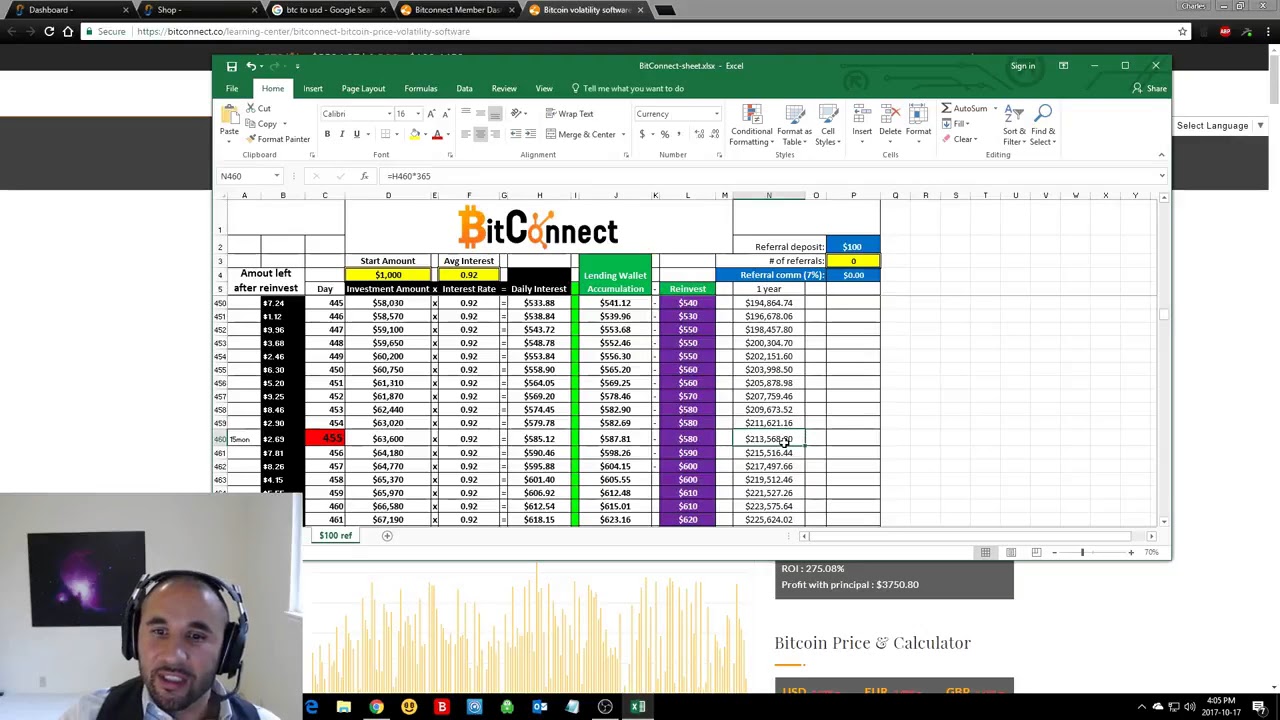Open font size 16 dropdown
This screenshot has width=1280, height=720.
point(418,114)
